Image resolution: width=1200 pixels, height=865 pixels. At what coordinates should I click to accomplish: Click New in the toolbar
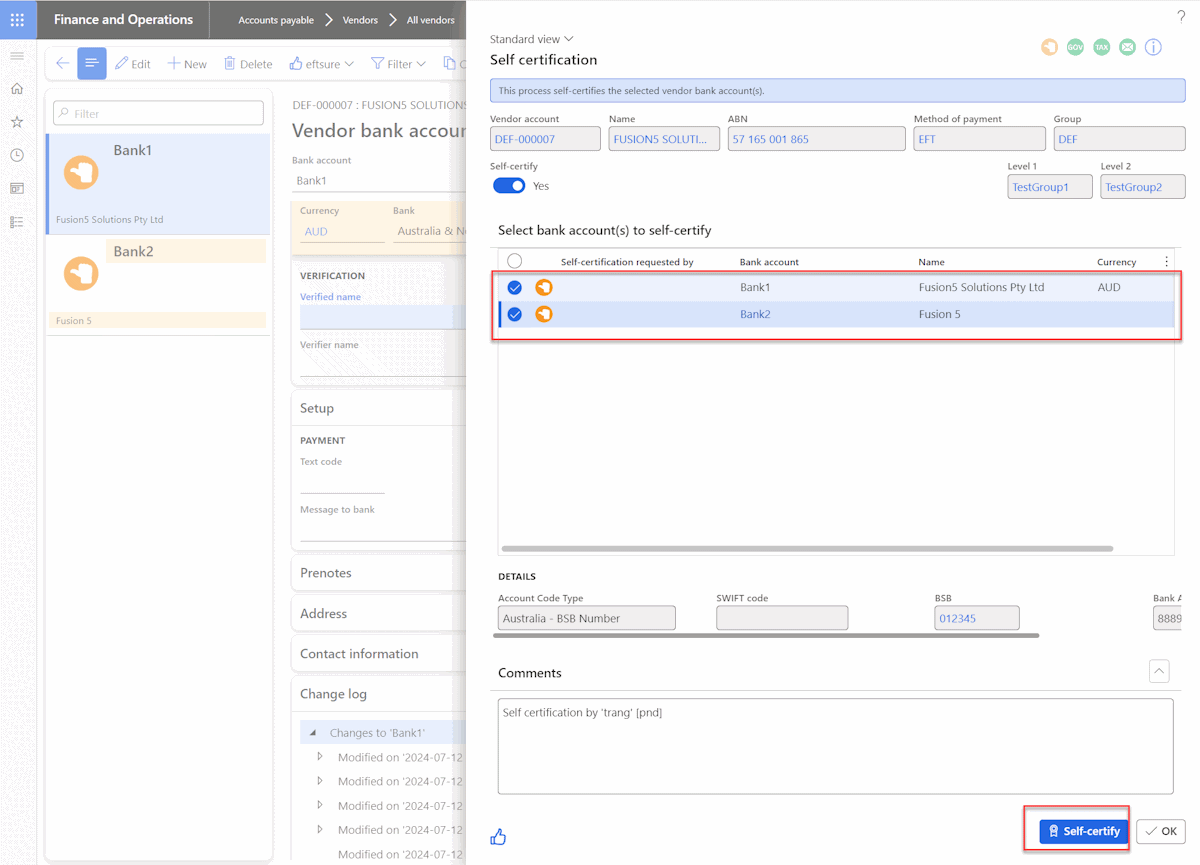point(187,64)
